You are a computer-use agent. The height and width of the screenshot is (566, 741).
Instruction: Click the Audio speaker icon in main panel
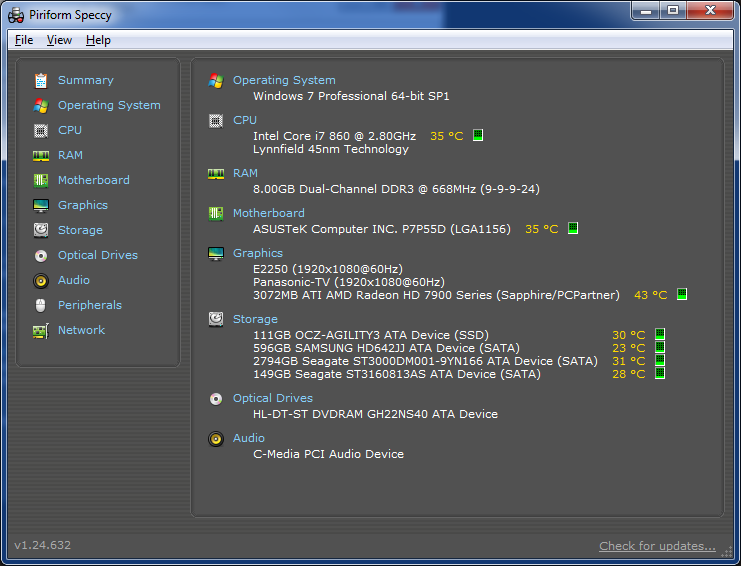216,439
